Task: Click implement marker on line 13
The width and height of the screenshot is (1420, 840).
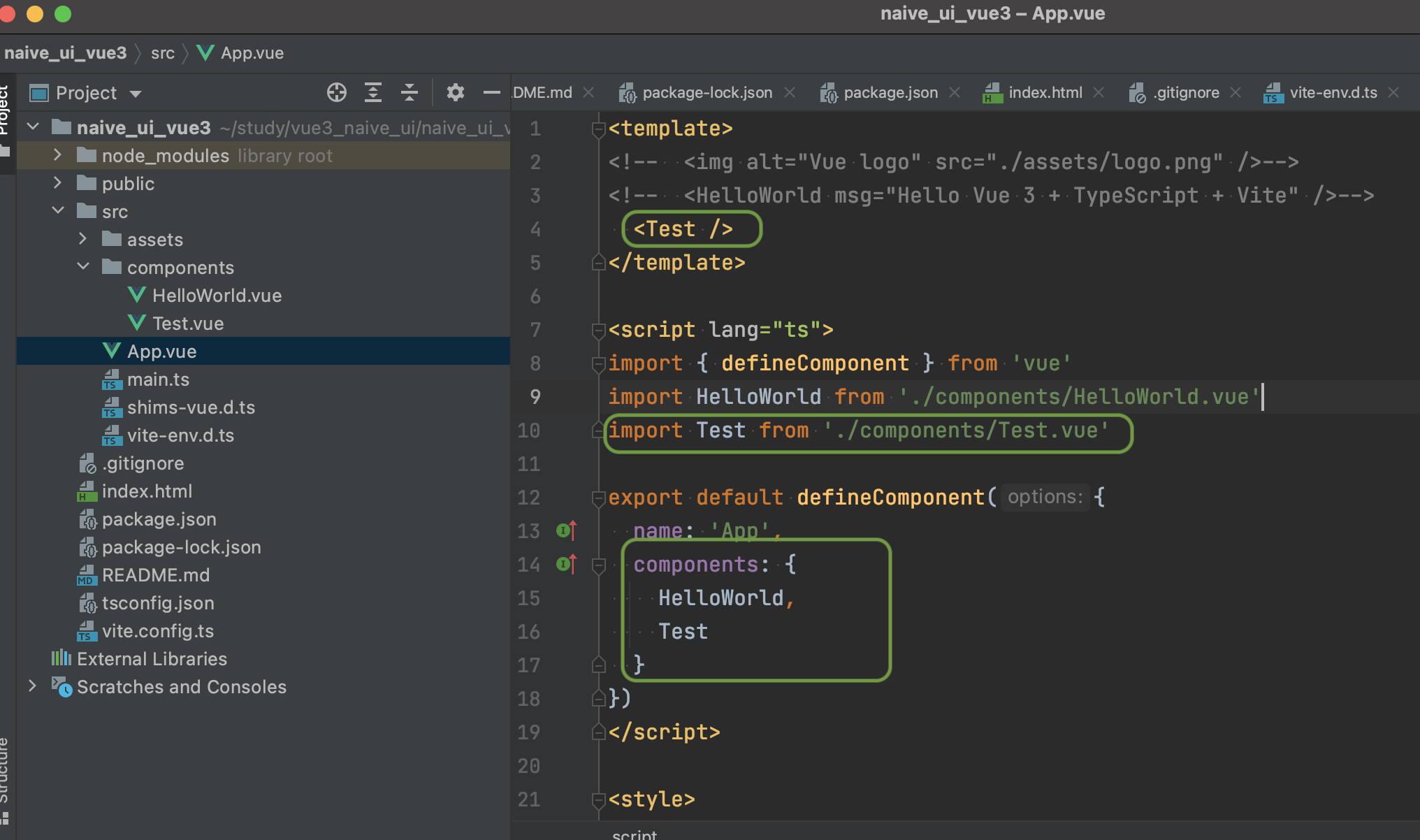Action: [566, 530]
